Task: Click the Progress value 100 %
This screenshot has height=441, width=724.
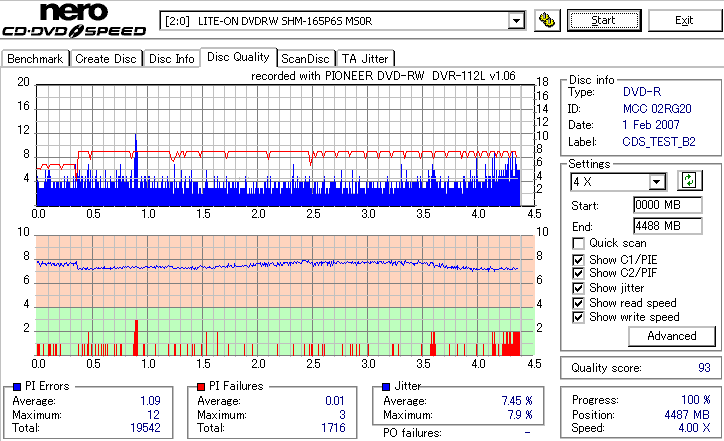Action: pyautogui.click(x=696, y=400)
